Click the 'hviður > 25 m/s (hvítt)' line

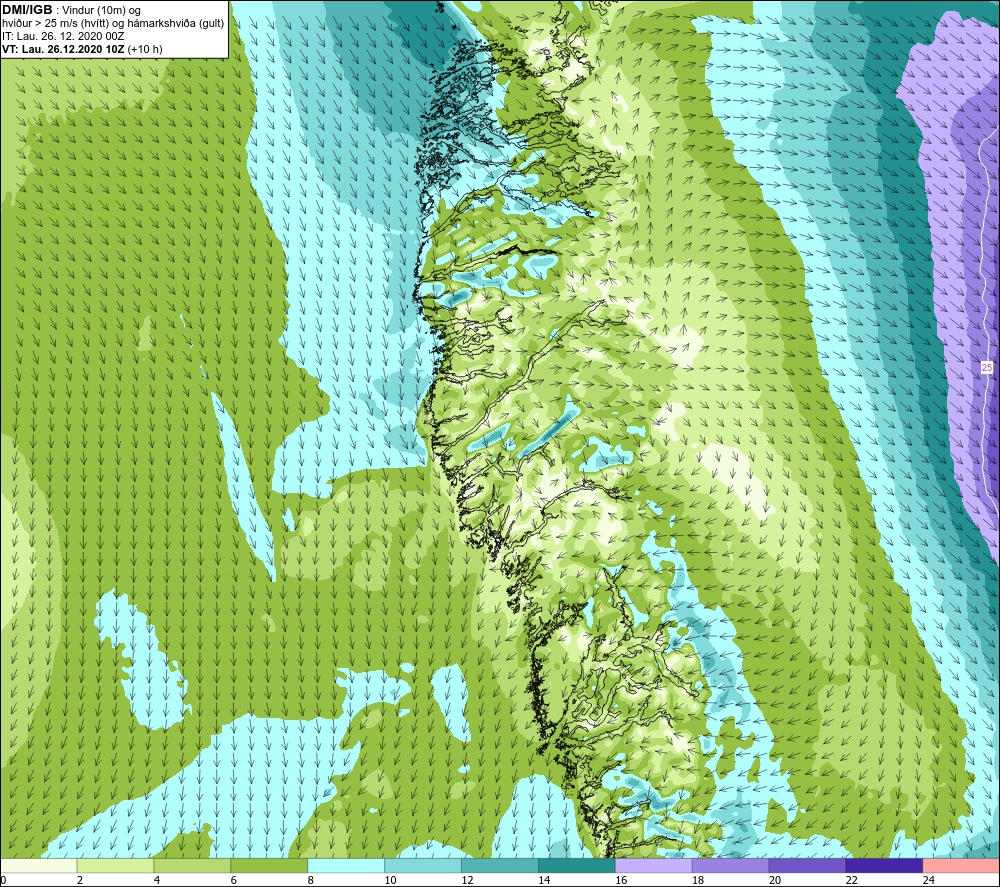click(x=55, y=24)
